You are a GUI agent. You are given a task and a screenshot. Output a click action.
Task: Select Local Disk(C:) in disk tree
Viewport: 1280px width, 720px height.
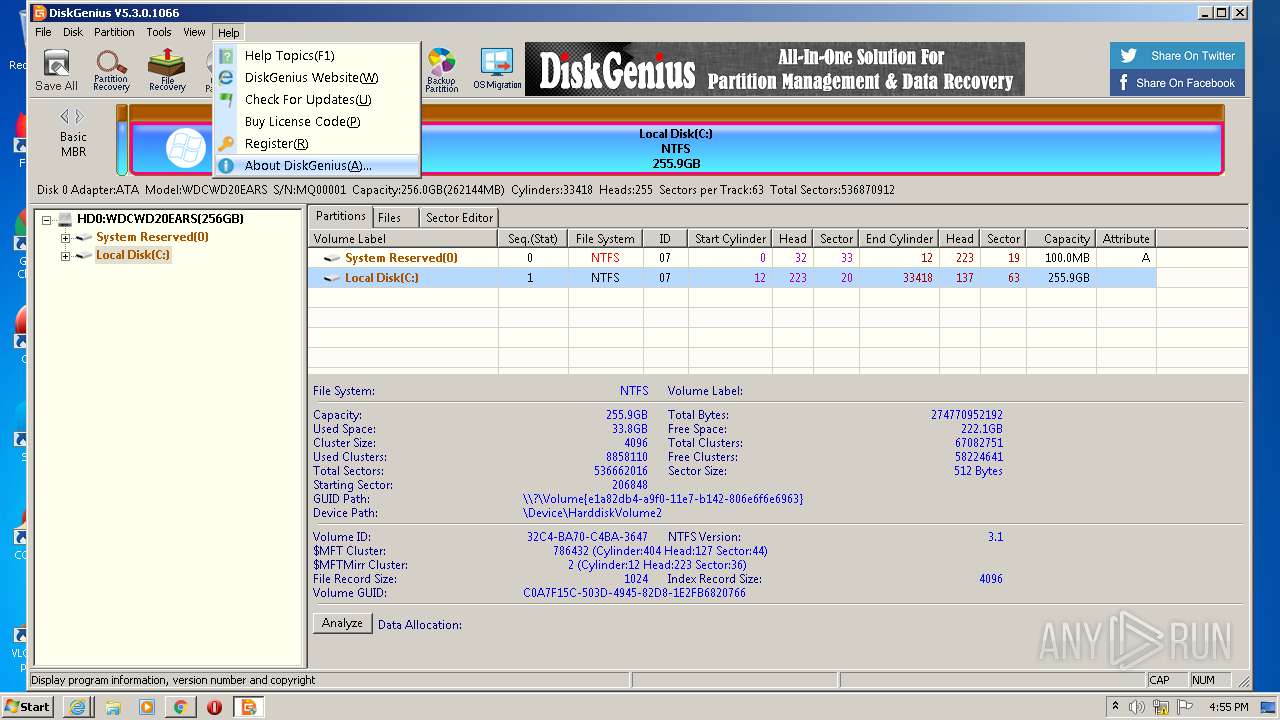[x=133, y=255]
